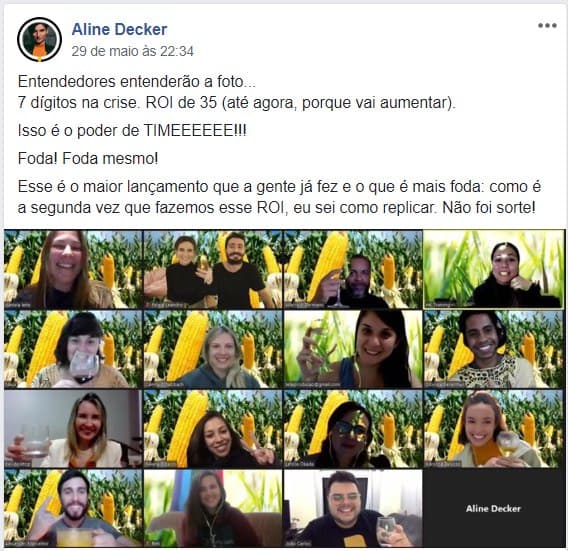This screenshot has width=568, height=551.
Task: Select the yellow-highlighted tile with grass background
Action: (x=493, y=269)
